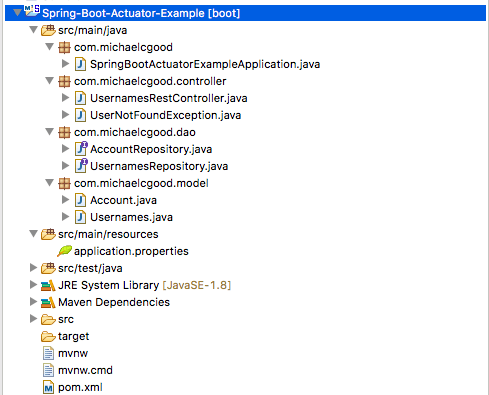This screenshot has height=395, width=489.
Task: Select the Spring-Boot-Actuator-Example [boot] label
Action: 141,13
